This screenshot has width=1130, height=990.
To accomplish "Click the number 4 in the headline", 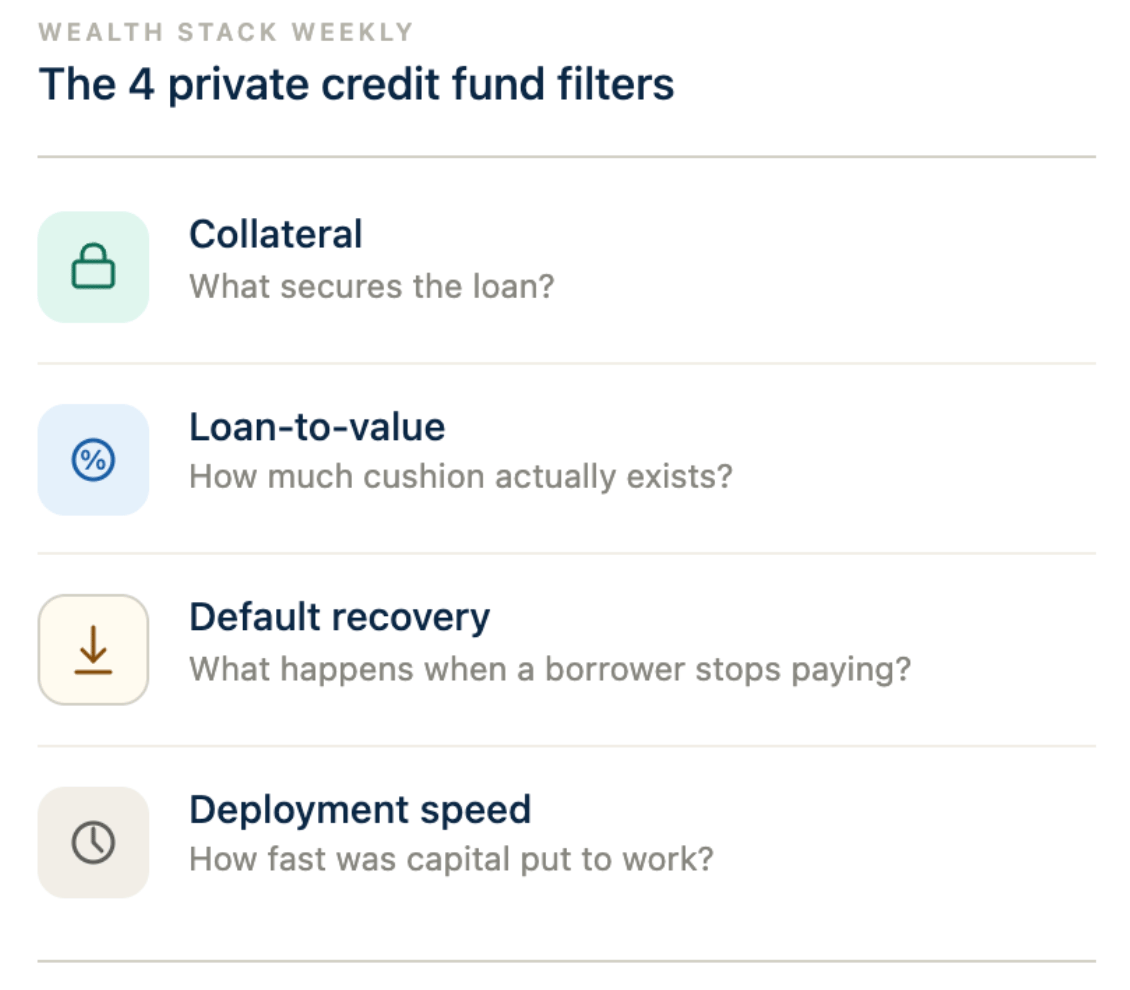I will (139, 84).
